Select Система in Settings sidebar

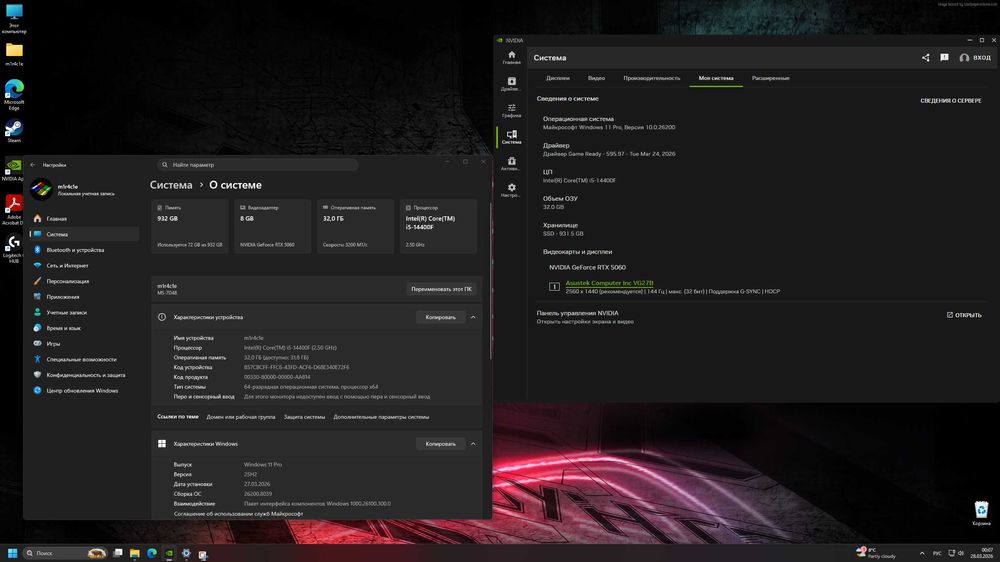[x=85, y=234]
